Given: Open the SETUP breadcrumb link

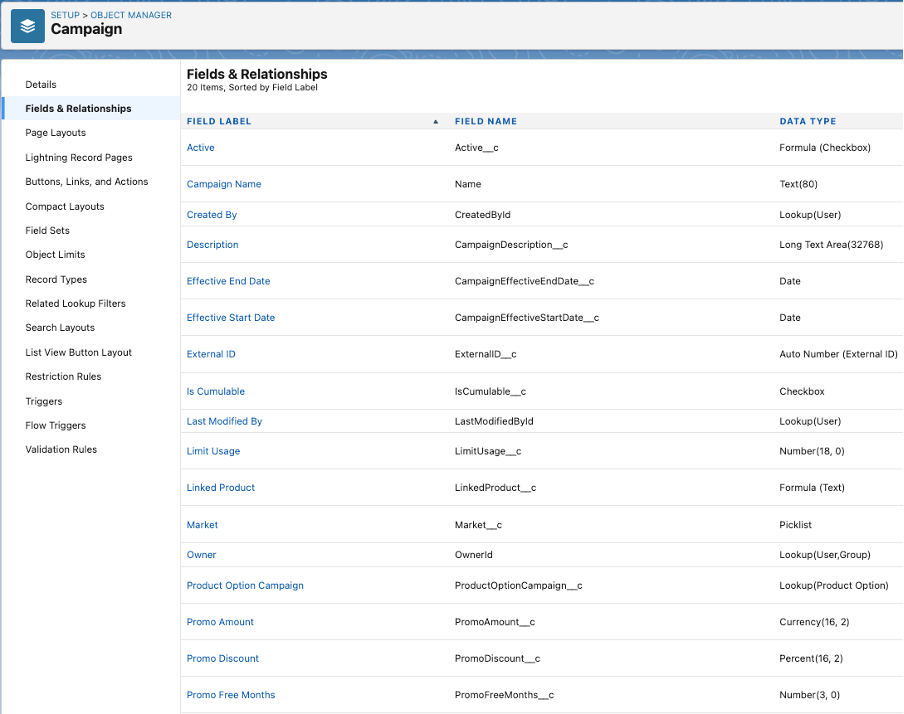Looking at the screenshot, I should (x=65, y=15).
